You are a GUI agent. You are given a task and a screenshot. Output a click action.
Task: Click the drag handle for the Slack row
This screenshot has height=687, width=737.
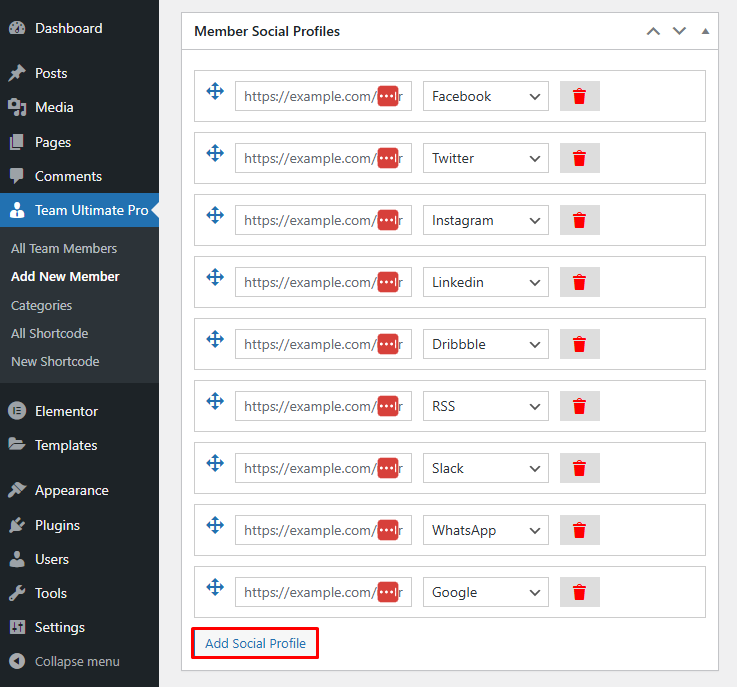[214, 464]
